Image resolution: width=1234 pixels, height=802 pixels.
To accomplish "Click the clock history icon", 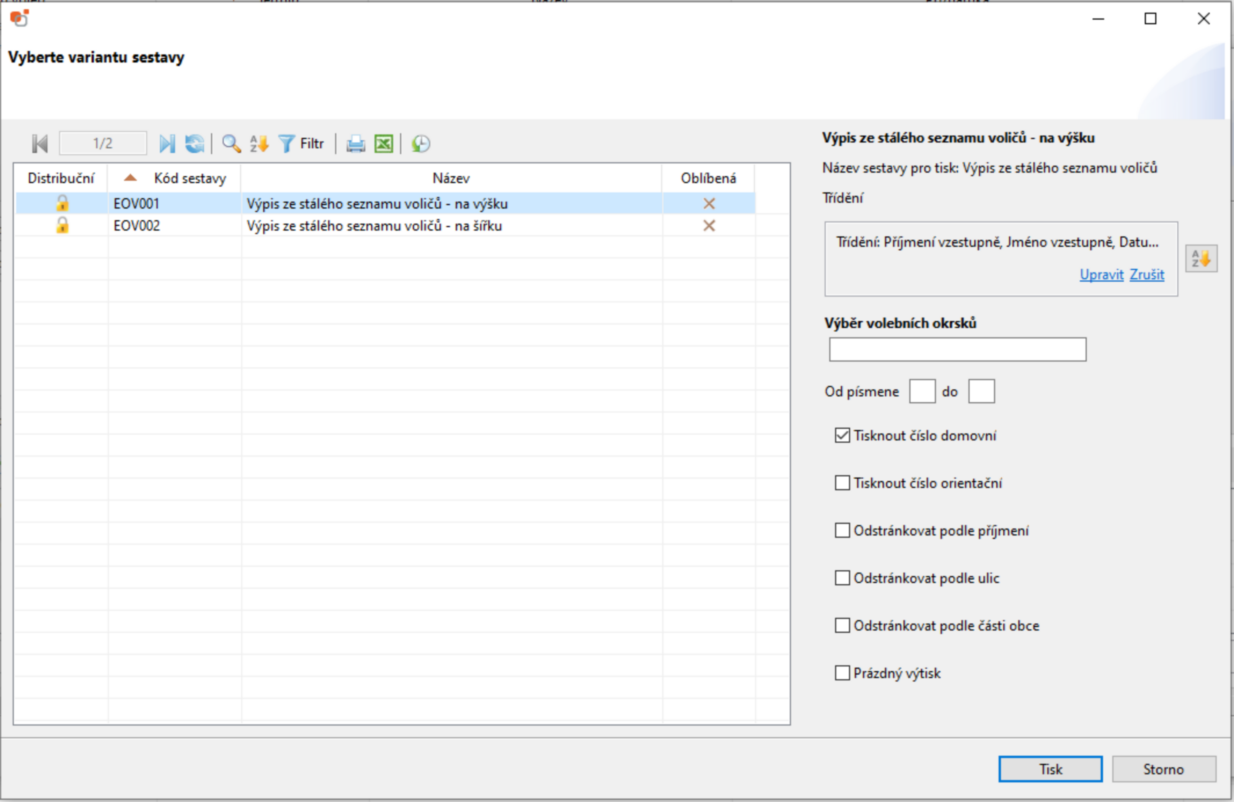I will click(x=421, y=144).
